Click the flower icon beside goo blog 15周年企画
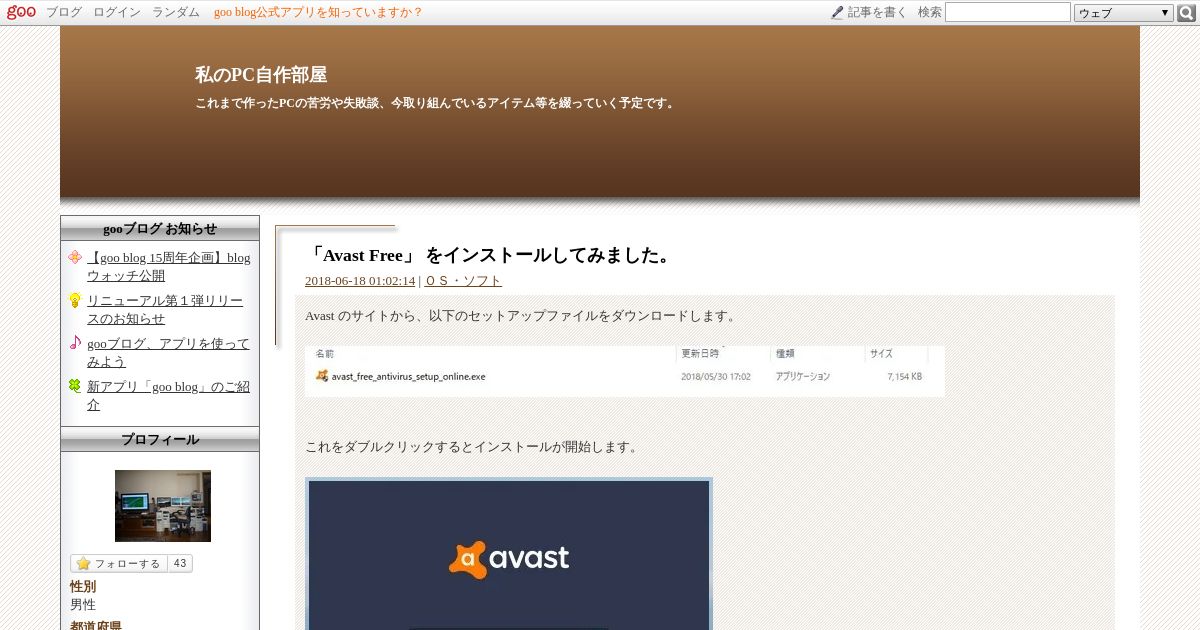The width and height of the screenshot is (1200, 630). [75, 257]
